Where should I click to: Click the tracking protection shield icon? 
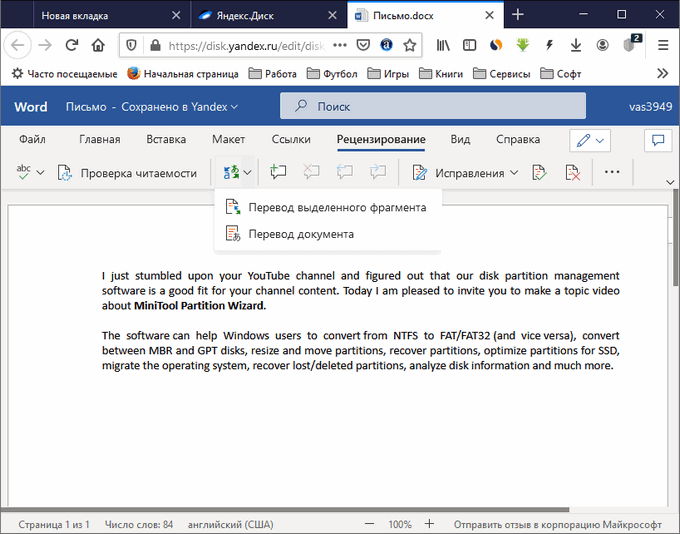131,45
